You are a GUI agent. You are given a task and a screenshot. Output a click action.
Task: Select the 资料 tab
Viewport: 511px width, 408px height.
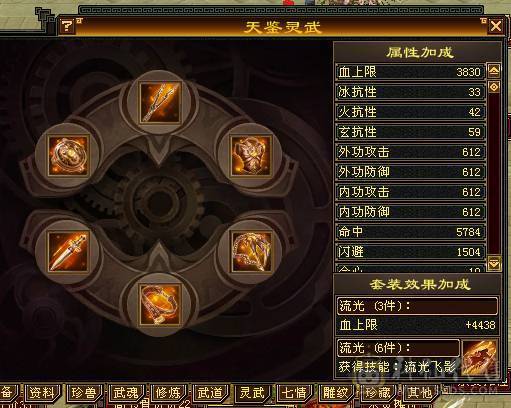(41, 393)
